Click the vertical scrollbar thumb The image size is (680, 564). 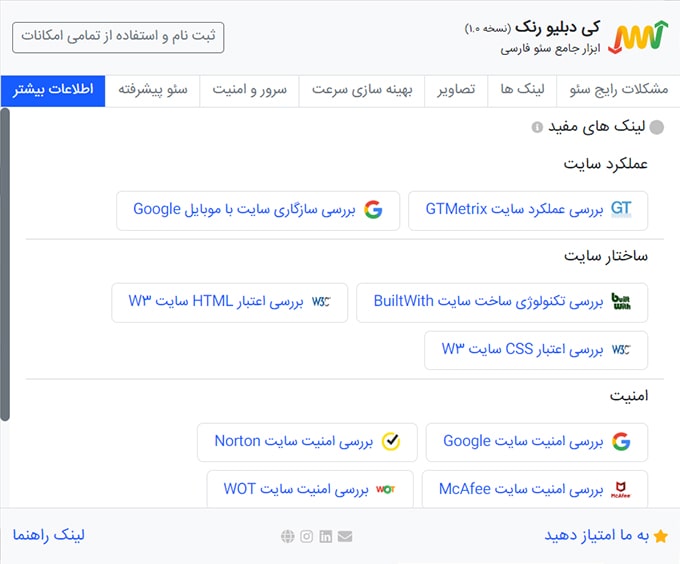coord(5,264)
